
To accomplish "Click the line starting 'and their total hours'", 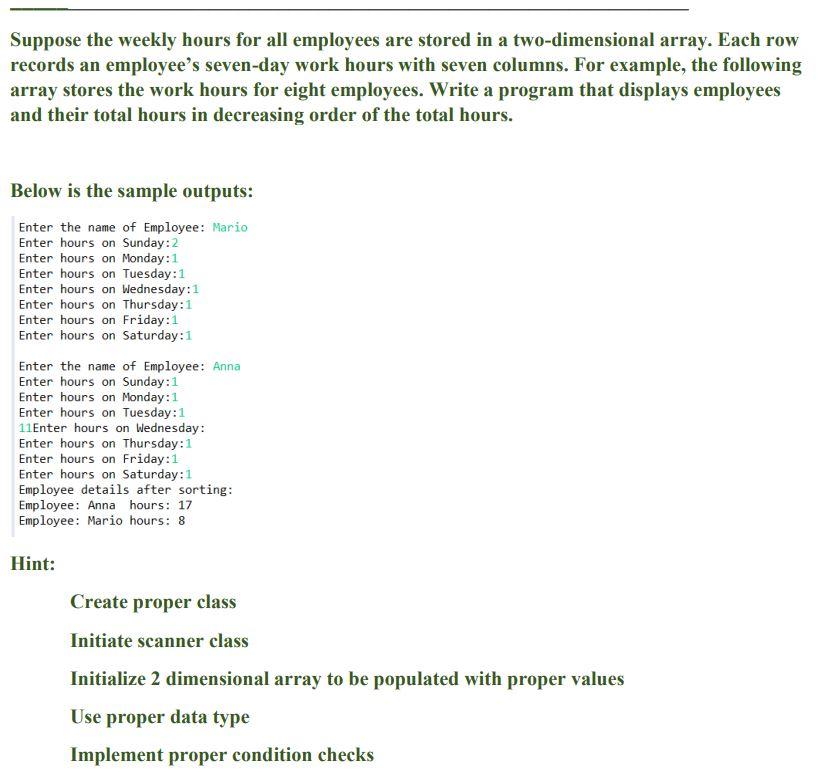I will tap(261, 115).
